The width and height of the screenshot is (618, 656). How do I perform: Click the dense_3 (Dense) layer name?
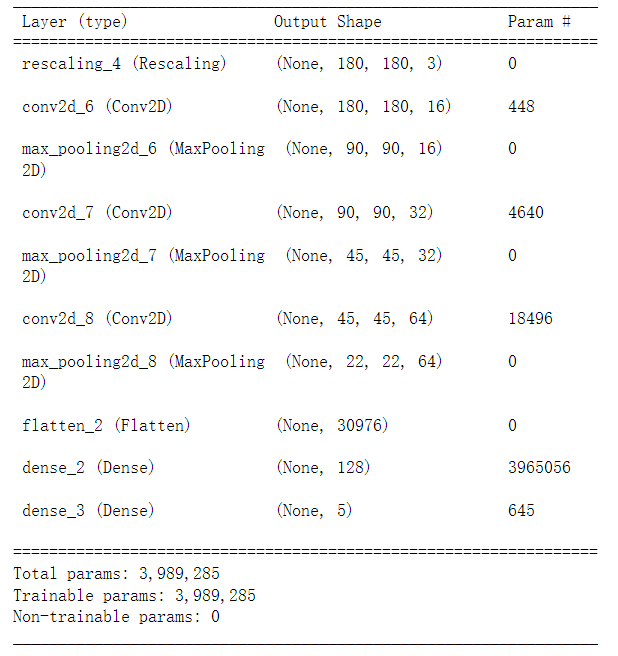pyautogui.click(x=88, y=510)
